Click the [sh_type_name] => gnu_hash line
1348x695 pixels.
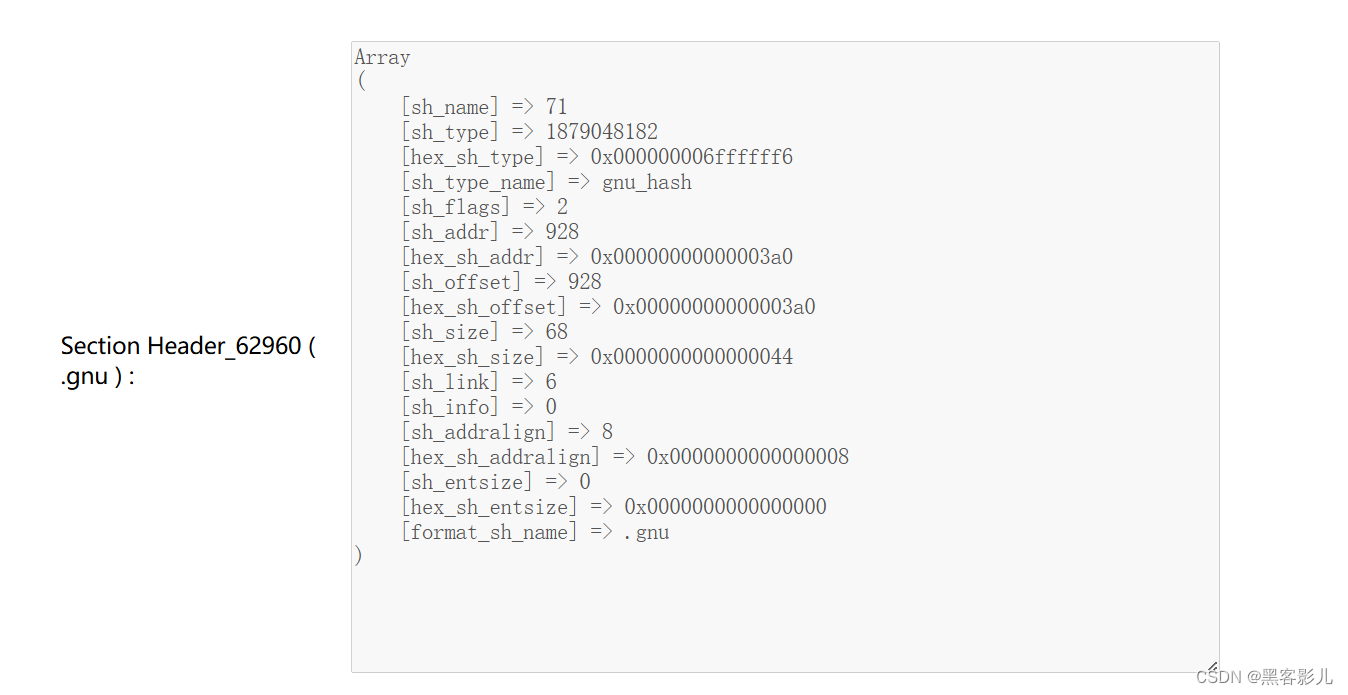pos(546,182)
